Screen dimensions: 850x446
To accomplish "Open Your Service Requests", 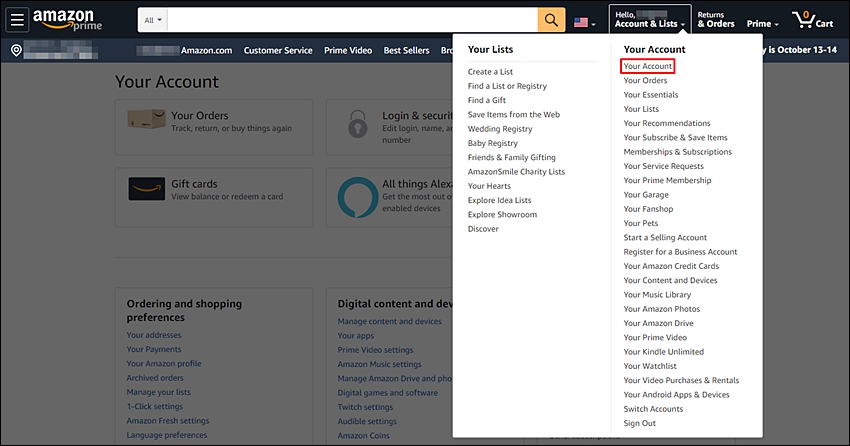I will pyautogui.click(x=664, y=166).
